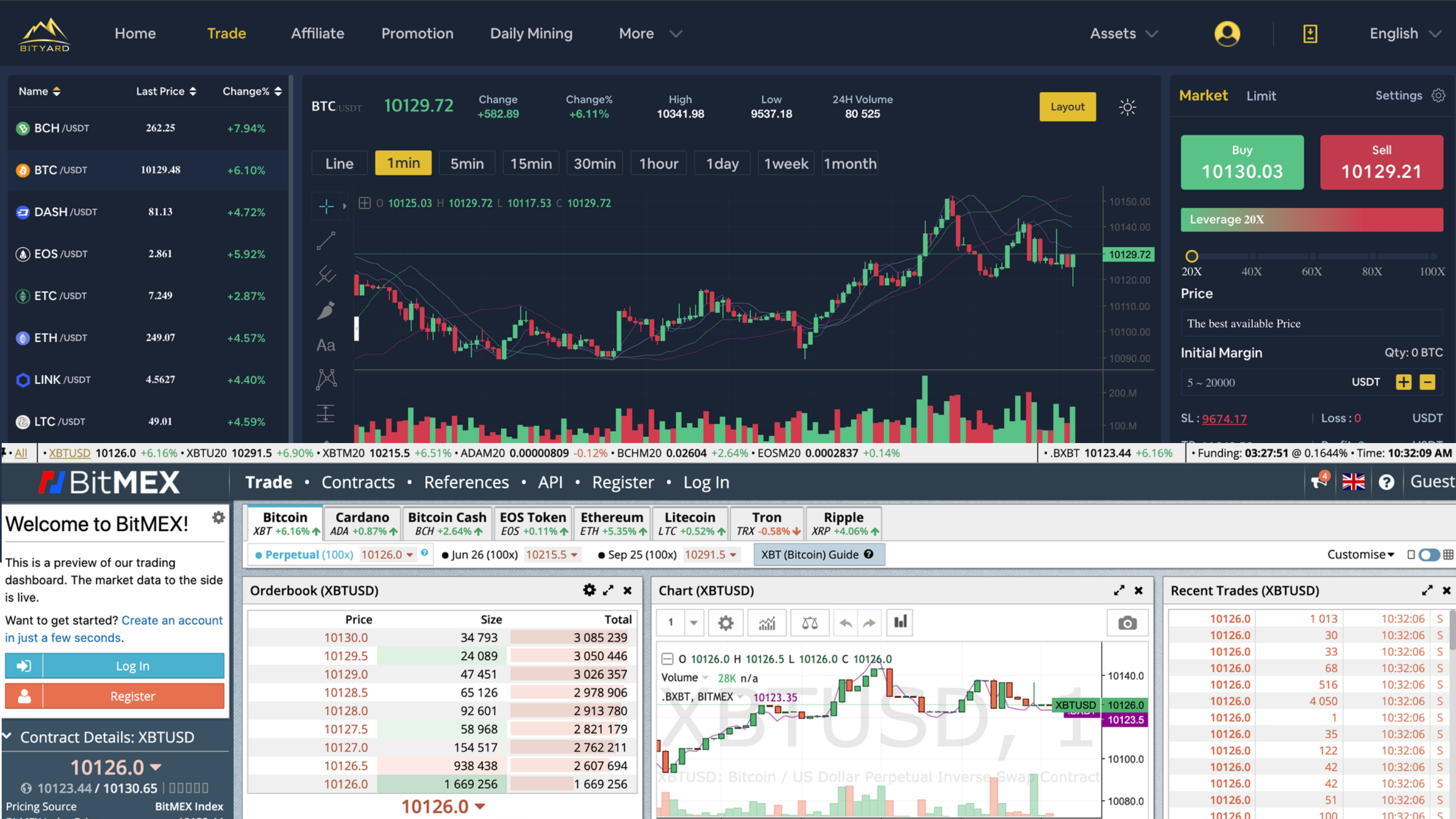The width and height of the screenshot is (1456, 819).
Task: Click the 20X leverage slider handle
Action: pos(1192,256)
